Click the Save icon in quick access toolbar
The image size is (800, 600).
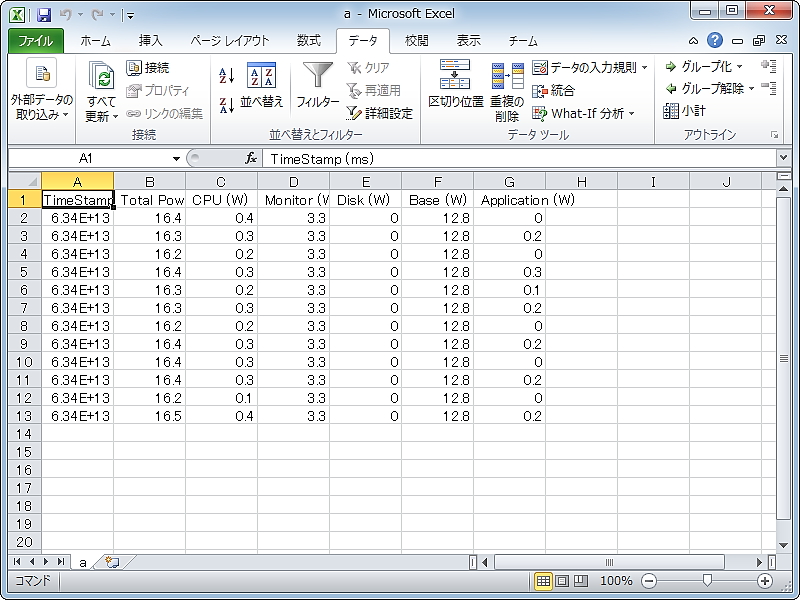[44, 15]
